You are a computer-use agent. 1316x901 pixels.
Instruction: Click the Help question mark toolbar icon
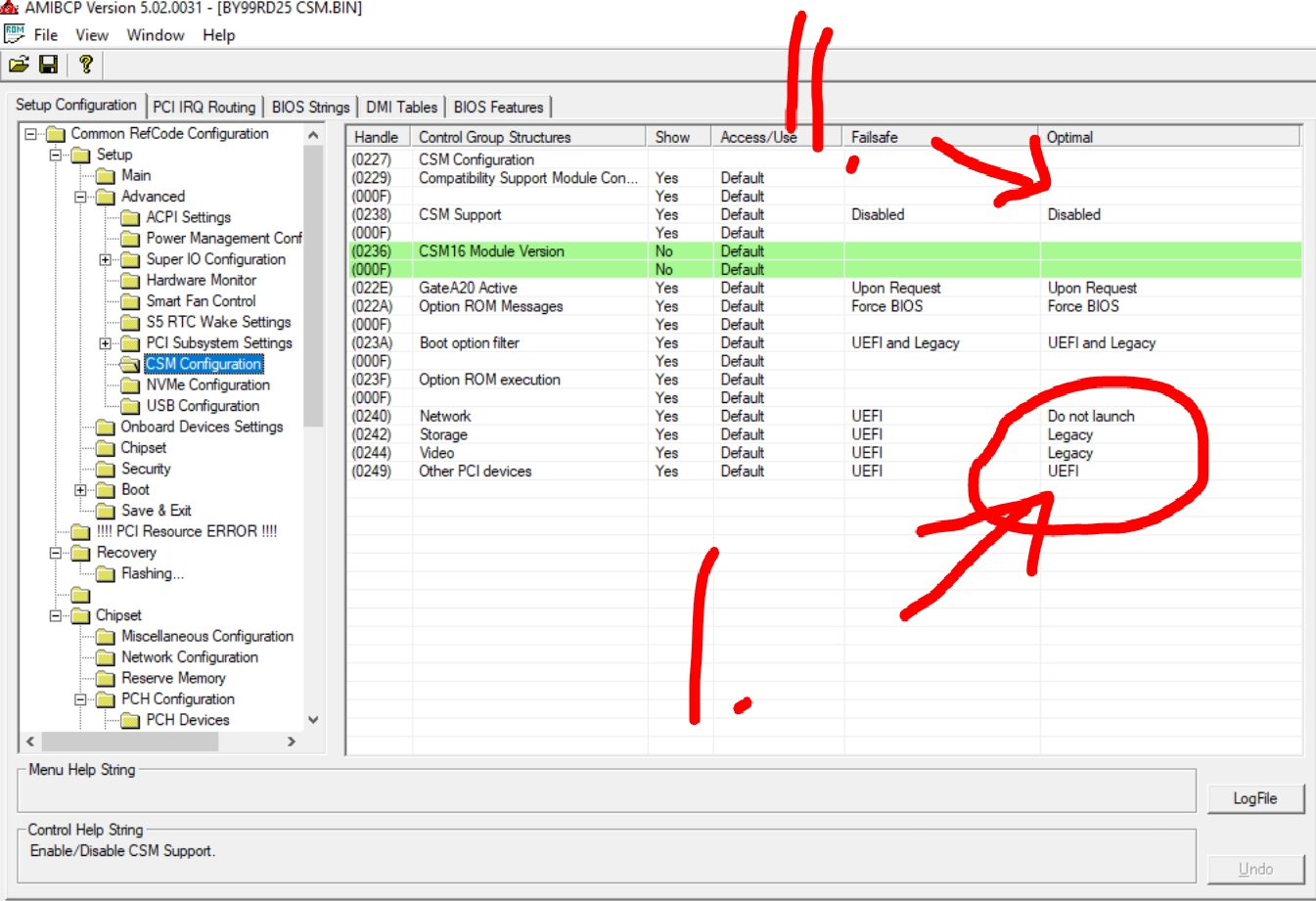point(86,65)
